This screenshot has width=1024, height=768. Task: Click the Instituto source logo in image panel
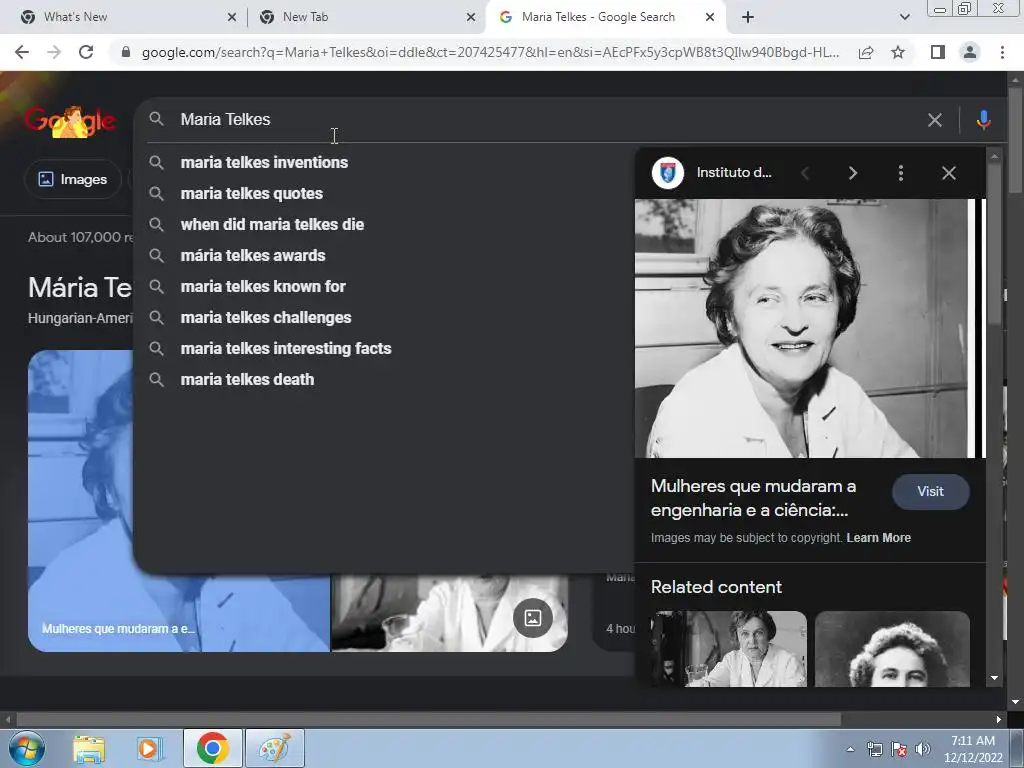tap(667, 173)
